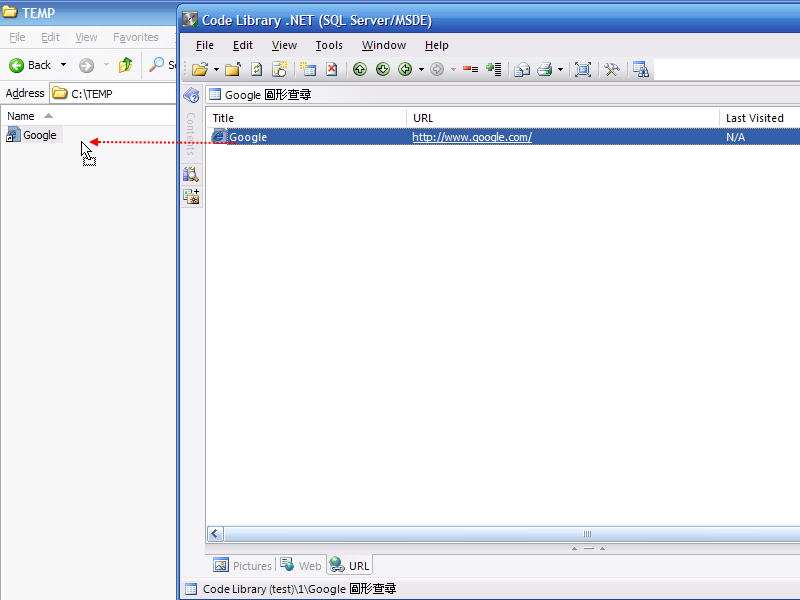Image resolution: width=800 pixels, height=600 pixels.
Task: Open the Print dropdown arrow
Action: click(x=560, y=69)
